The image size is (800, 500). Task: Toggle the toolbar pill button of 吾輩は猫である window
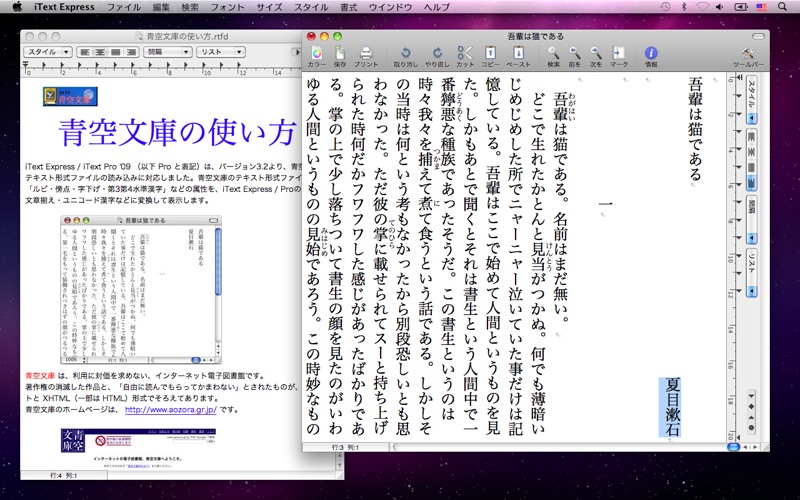[758, 36]
